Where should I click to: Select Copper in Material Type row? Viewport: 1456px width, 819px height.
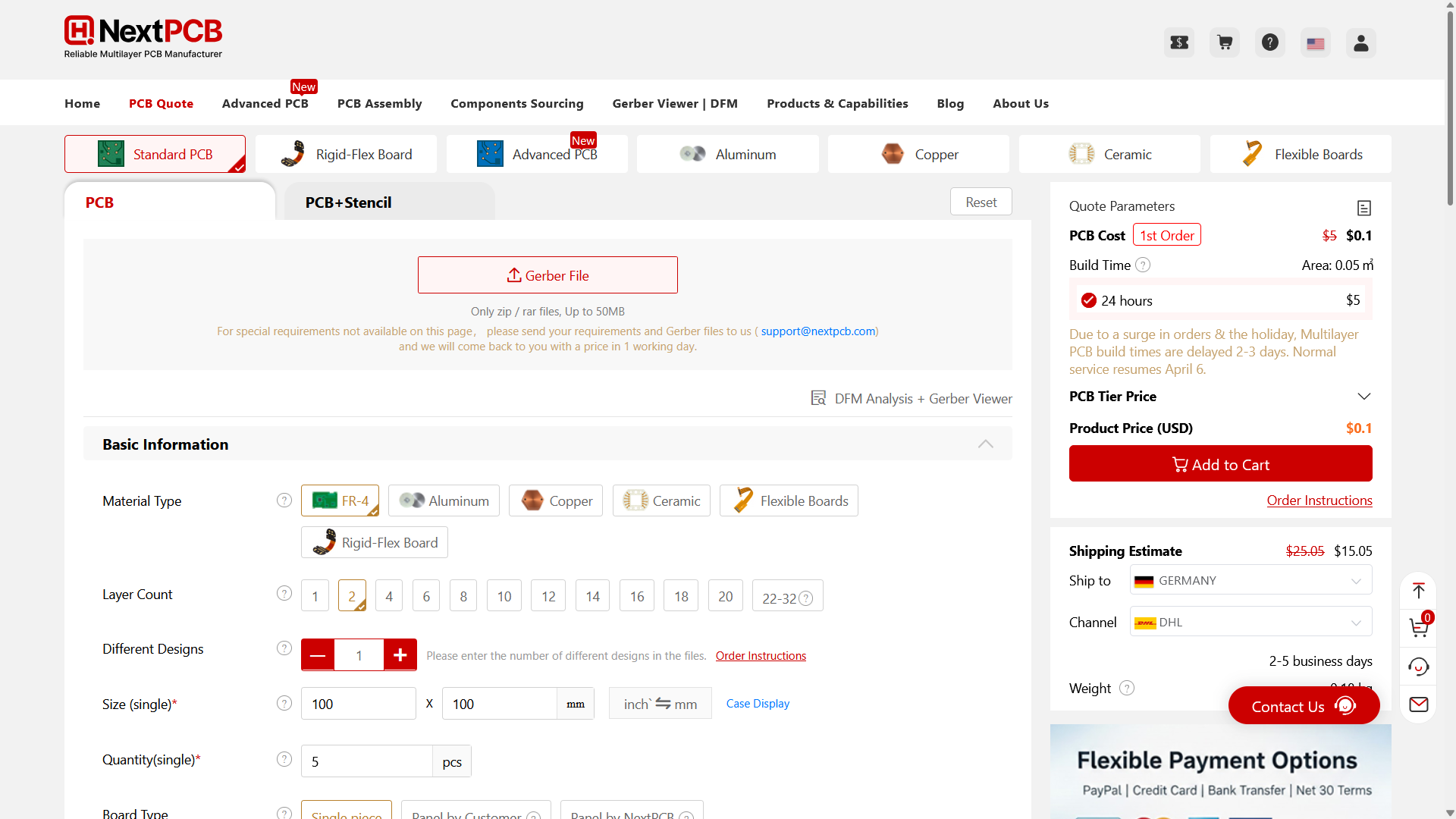tap(556, 500)
